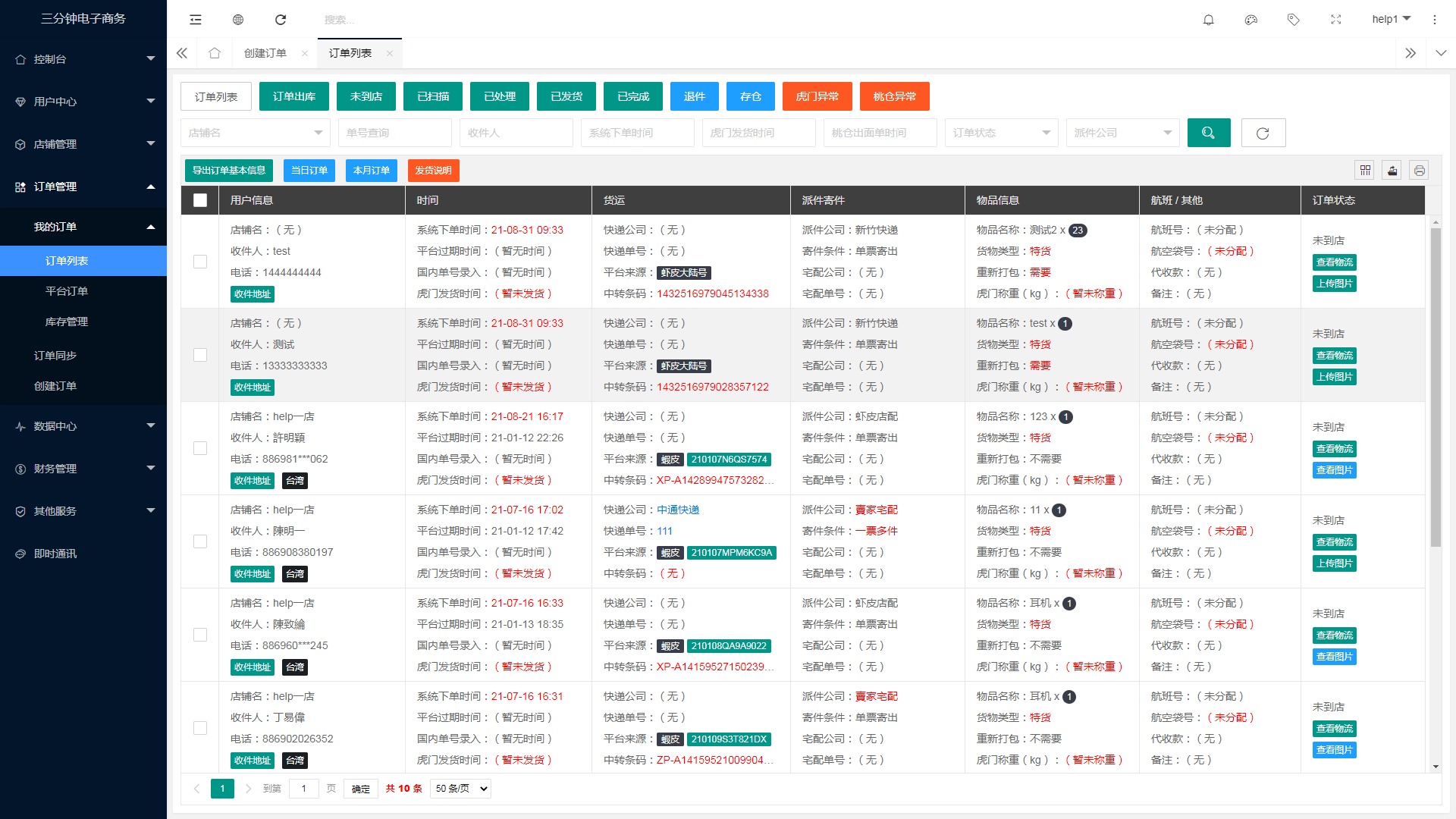Image resolution: width=1456 pixels, height=819 pixels.
Task: Click the print icon above the table
Action: coord(1419,171)
